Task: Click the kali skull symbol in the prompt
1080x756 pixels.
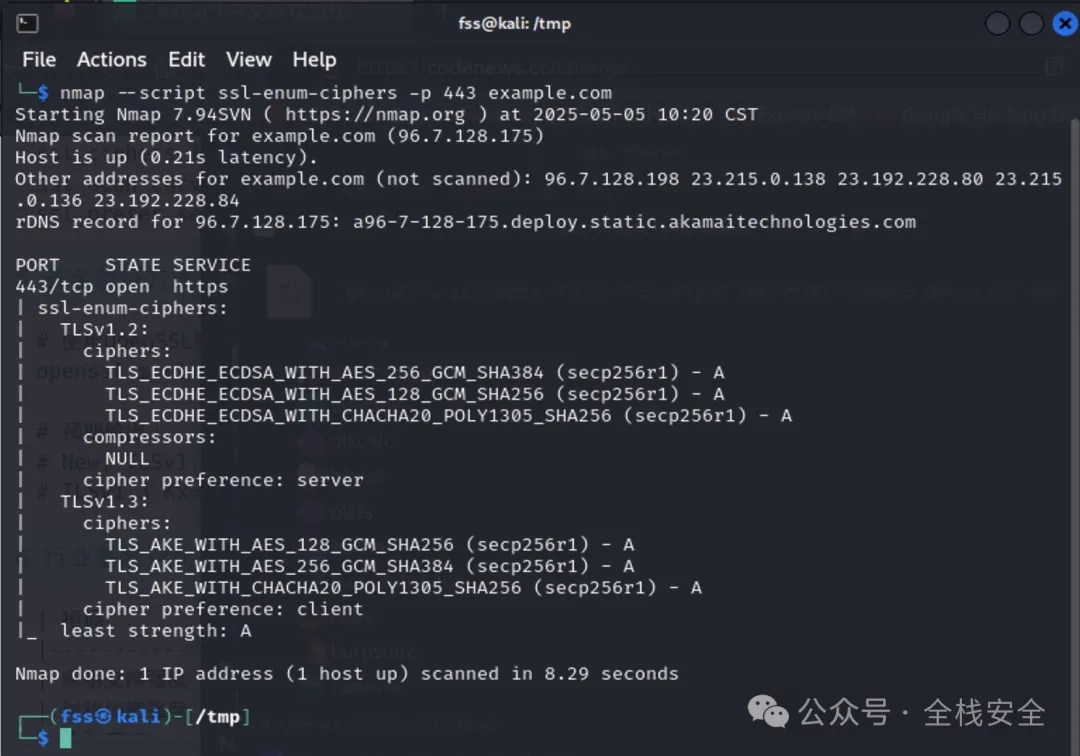Action: click(103, 717)
